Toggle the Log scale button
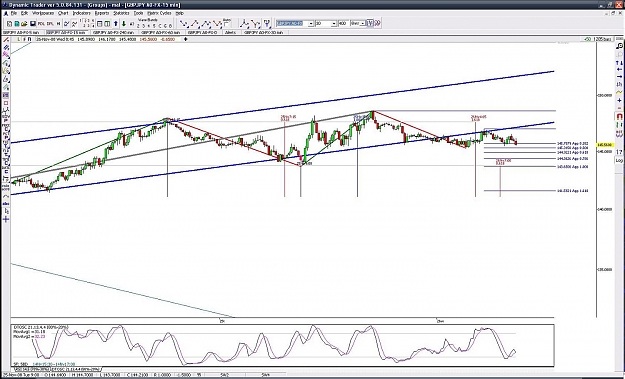The image size is (625, 379). point(619,160)
